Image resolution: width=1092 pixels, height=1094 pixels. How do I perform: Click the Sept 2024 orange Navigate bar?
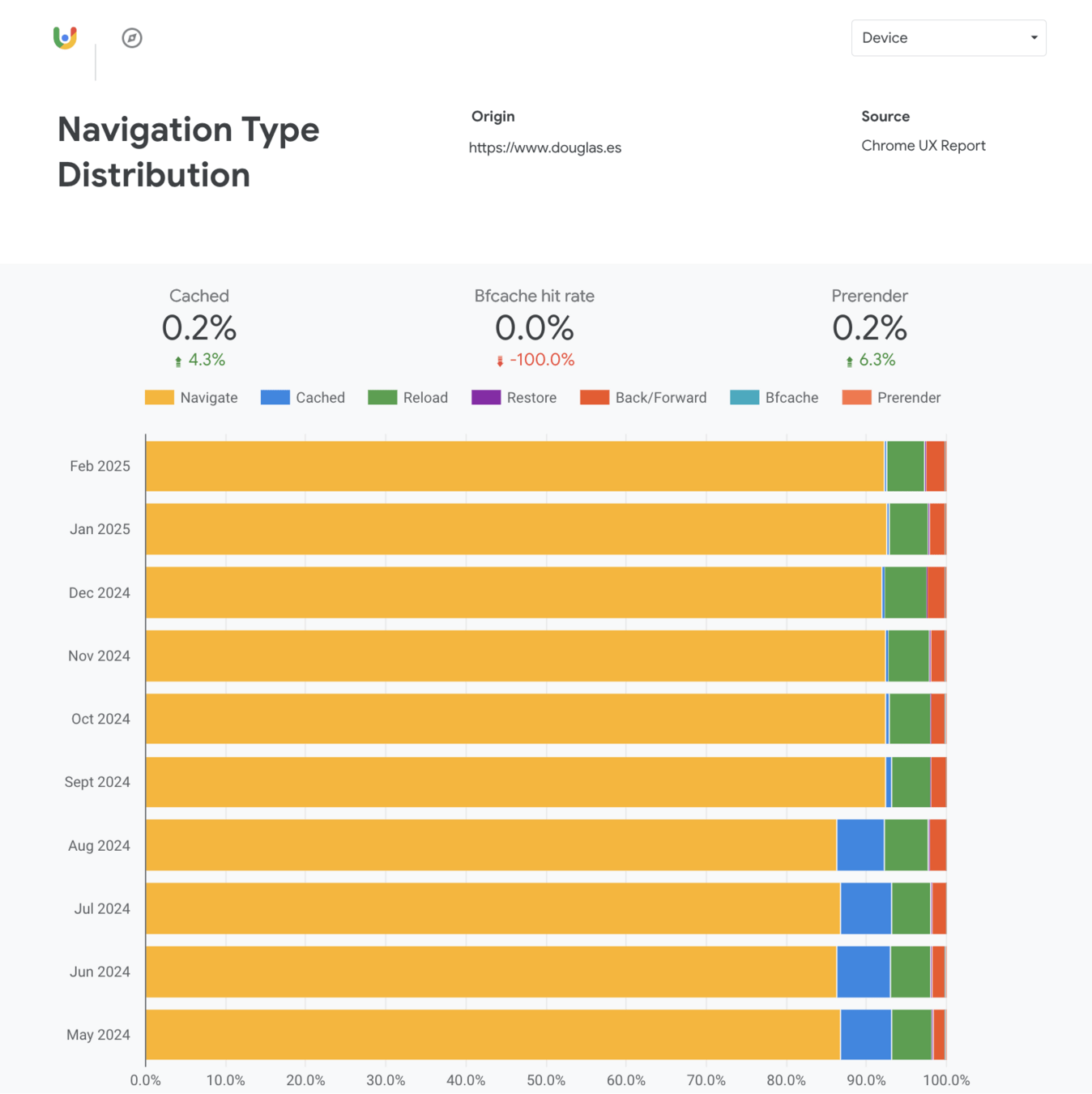pos(516,782)
